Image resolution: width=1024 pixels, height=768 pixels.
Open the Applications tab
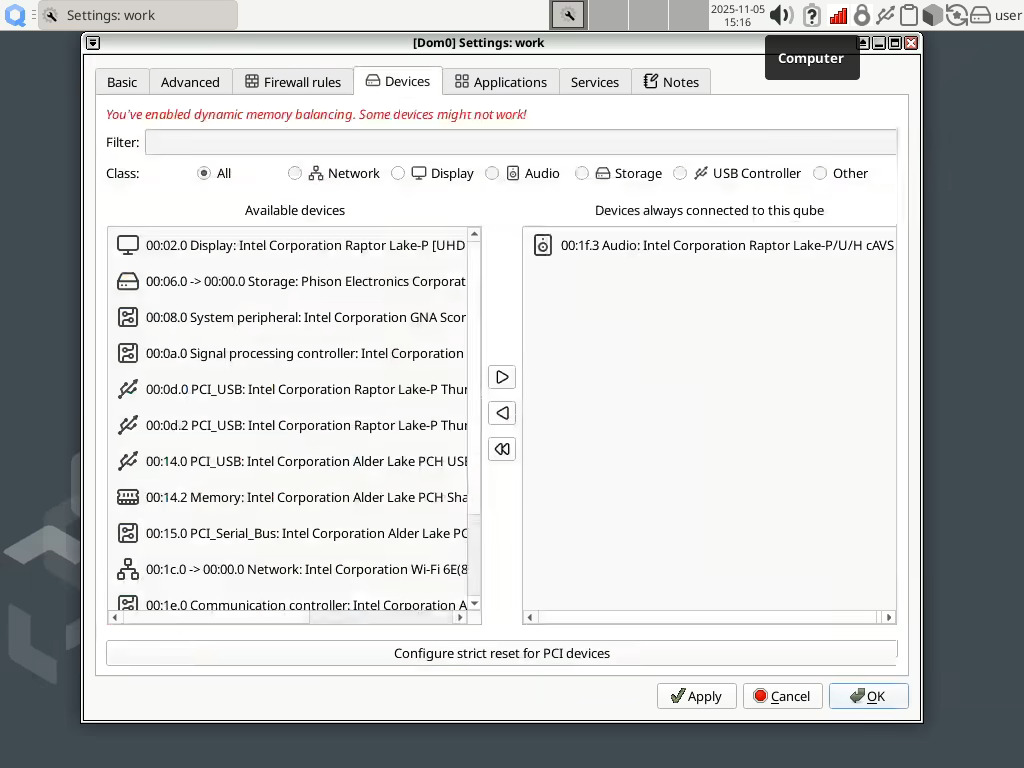point(501,82)
